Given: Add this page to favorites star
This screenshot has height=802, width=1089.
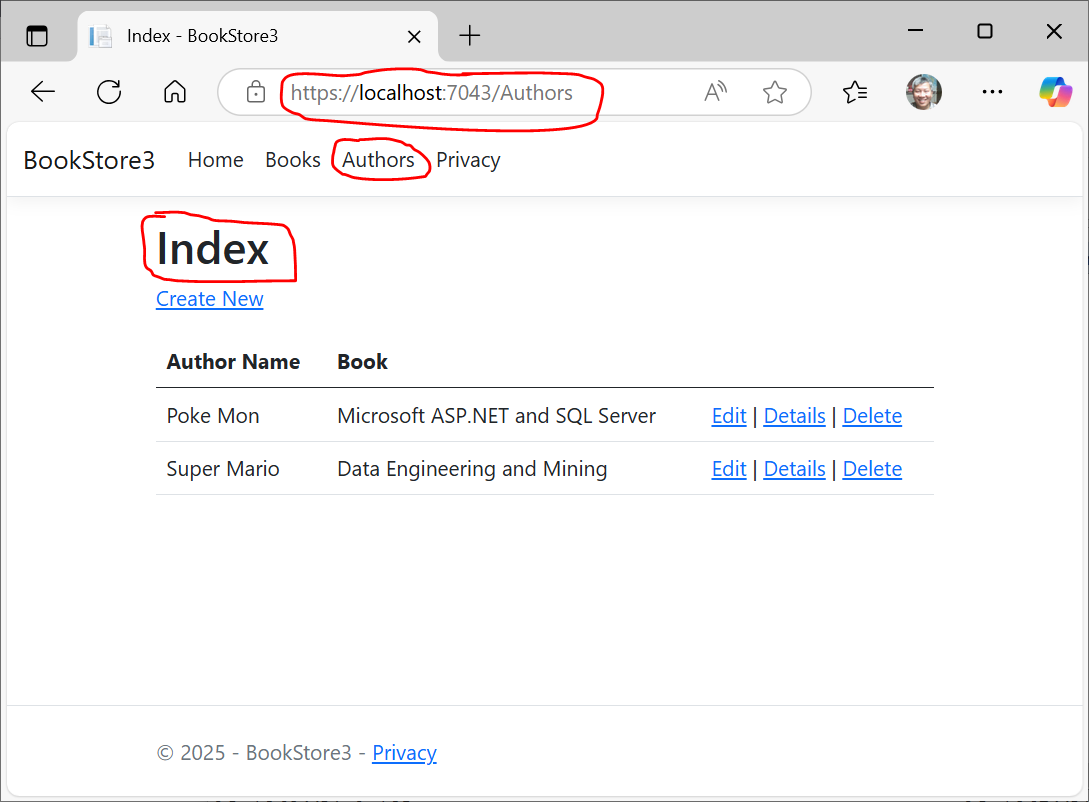Looking at the screenshot, I should 774,92.
